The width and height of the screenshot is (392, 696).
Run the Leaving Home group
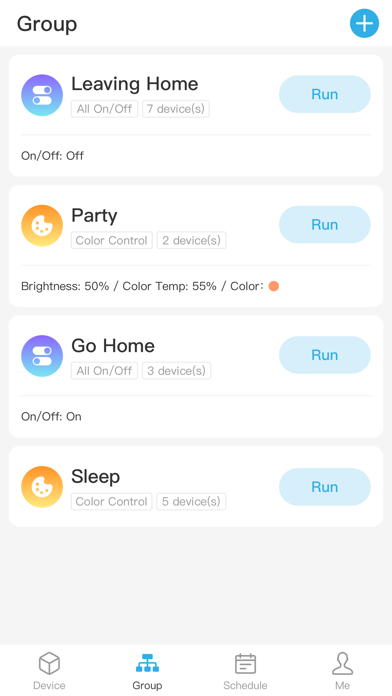325,94
